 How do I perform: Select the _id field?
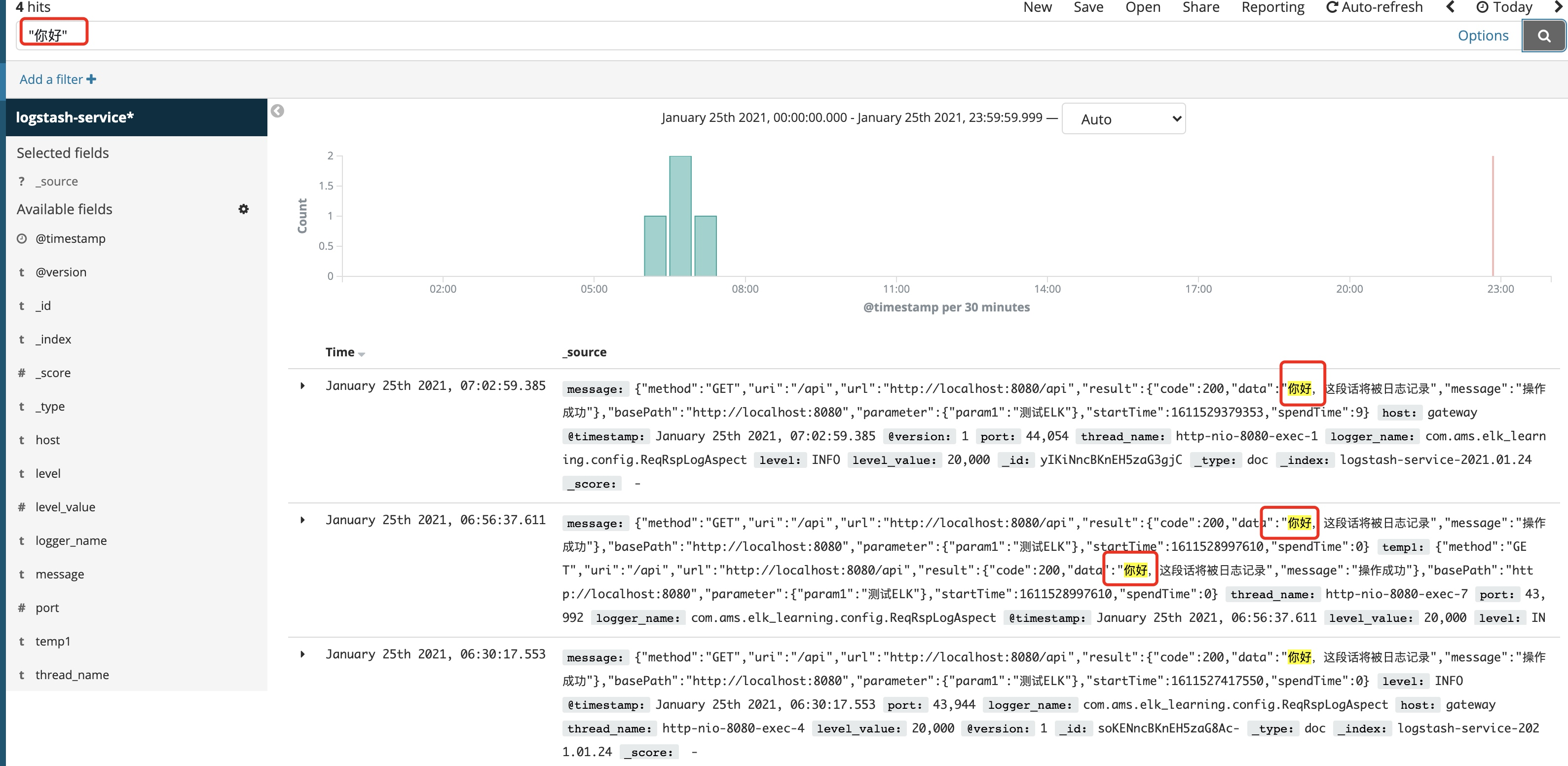pyautogui.click(x=43, y=306)
